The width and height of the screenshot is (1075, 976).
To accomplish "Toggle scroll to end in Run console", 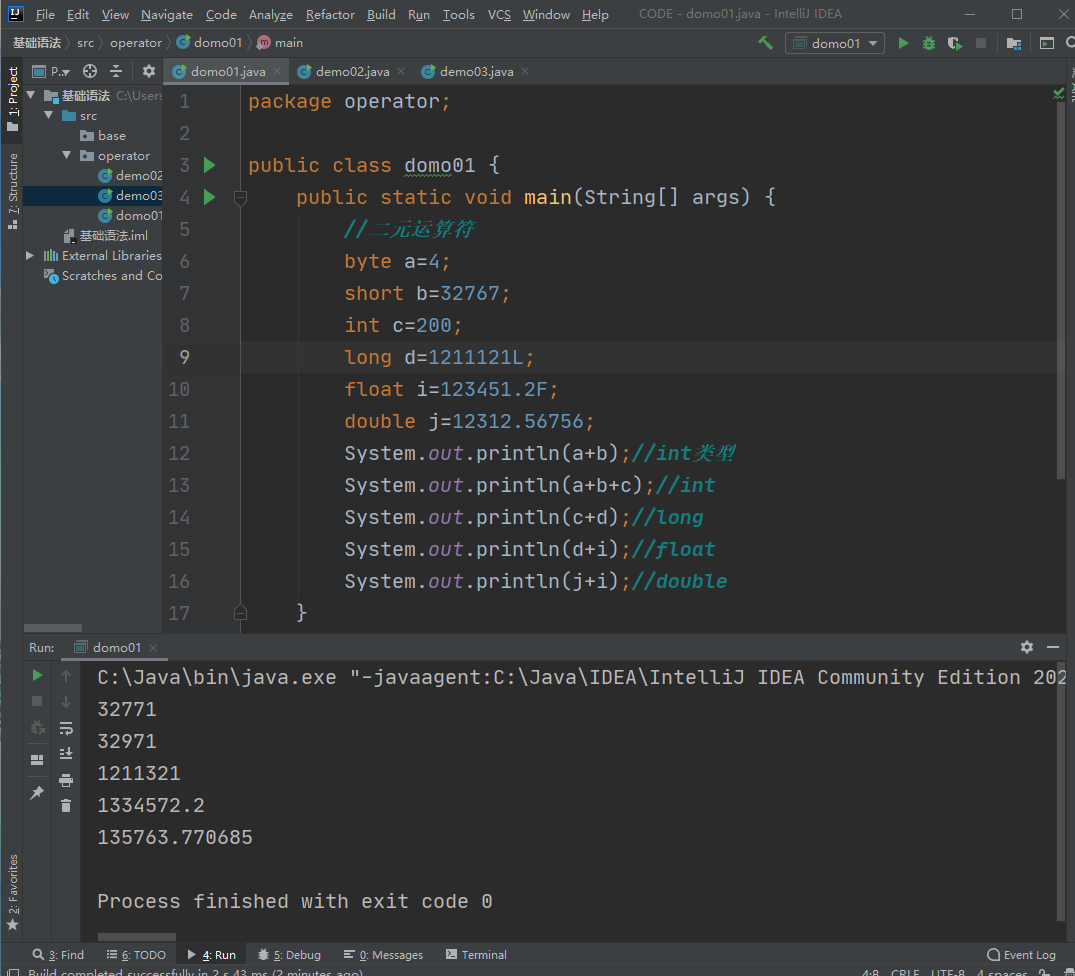I will pos(66,753).
